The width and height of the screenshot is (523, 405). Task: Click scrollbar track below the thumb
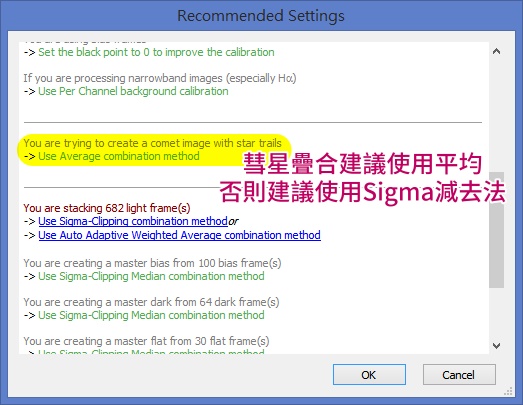pos(496,312)
